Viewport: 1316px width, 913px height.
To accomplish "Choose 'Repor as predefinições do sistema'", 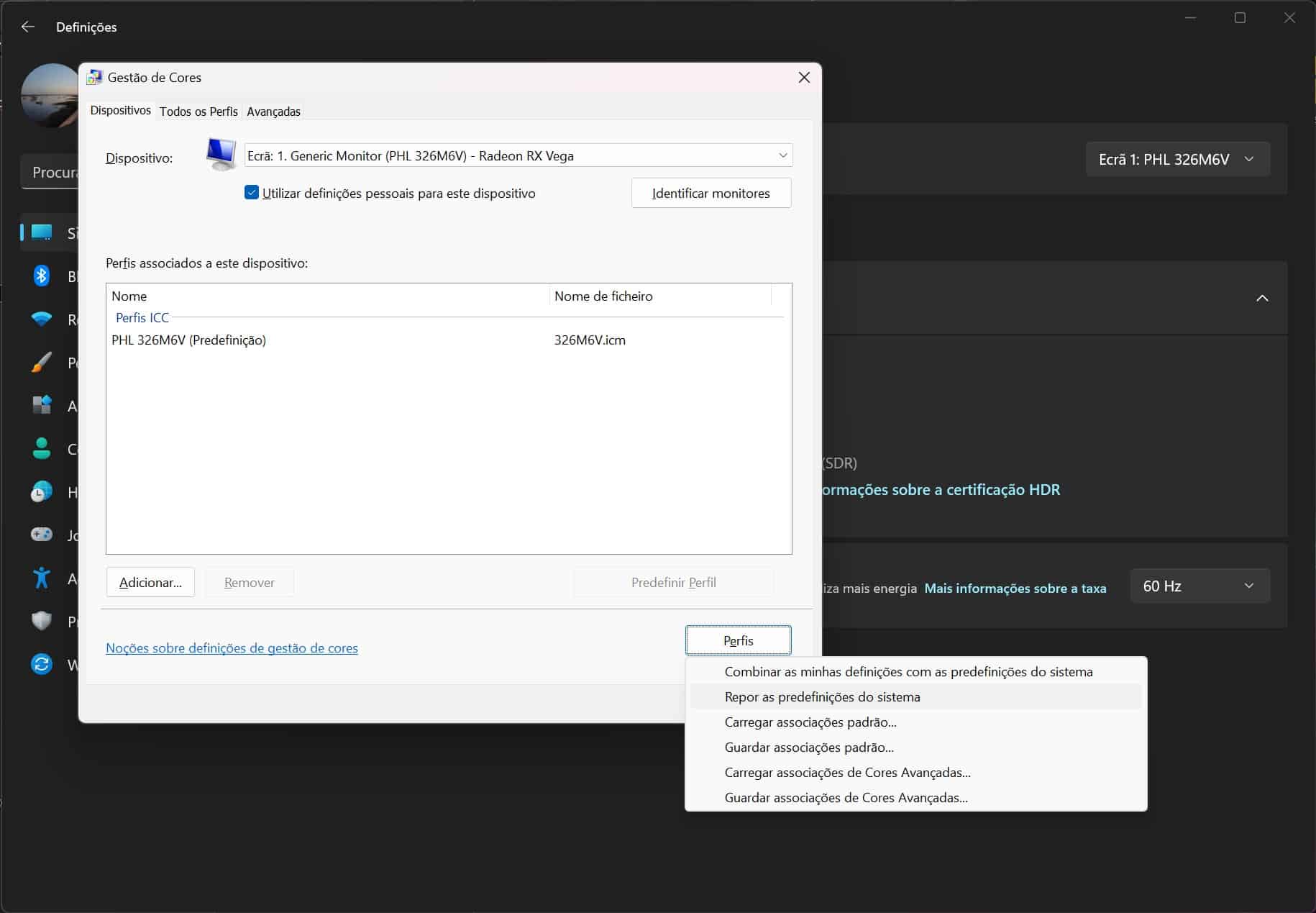I will (x=822, y=696).
